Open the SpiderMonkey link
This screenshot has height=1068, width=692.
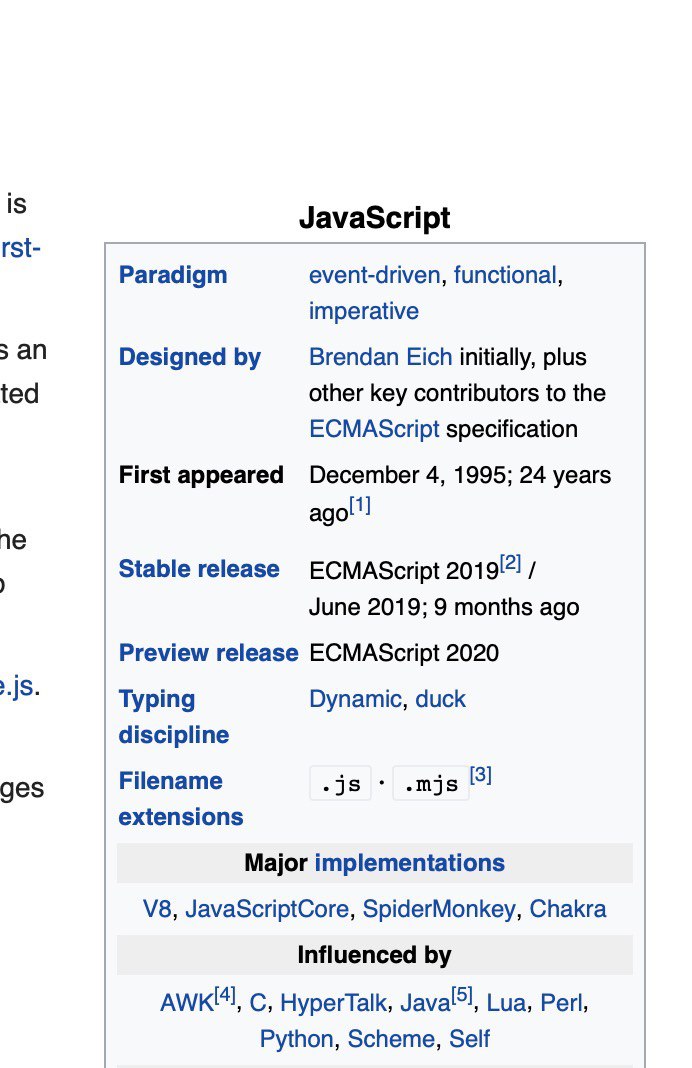(x=439, y=909)
